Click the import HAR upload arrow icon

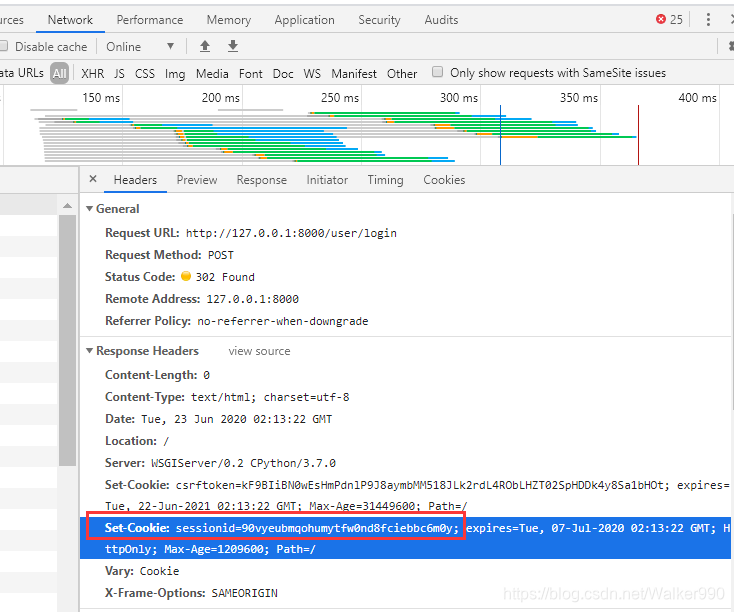[x=205, y=46]
